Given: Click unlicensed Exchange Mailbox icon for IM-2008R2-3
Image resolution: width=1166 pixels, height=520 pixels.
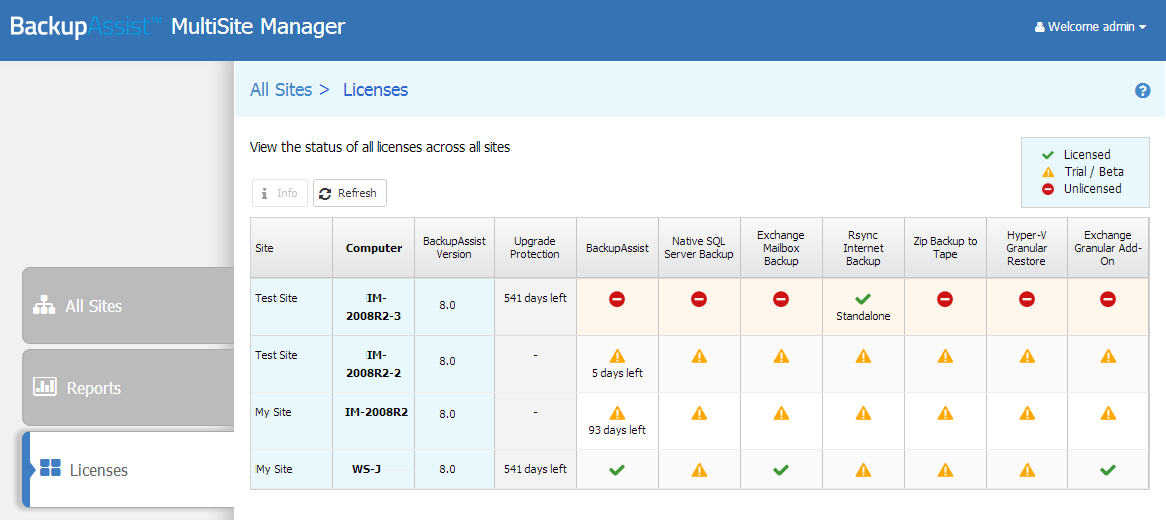Looking at the screenshot, I should 781,299.
